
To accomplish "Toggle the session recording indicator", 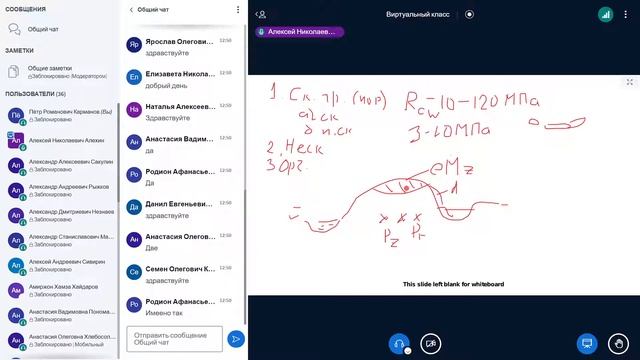I will (x=469, y=14).
